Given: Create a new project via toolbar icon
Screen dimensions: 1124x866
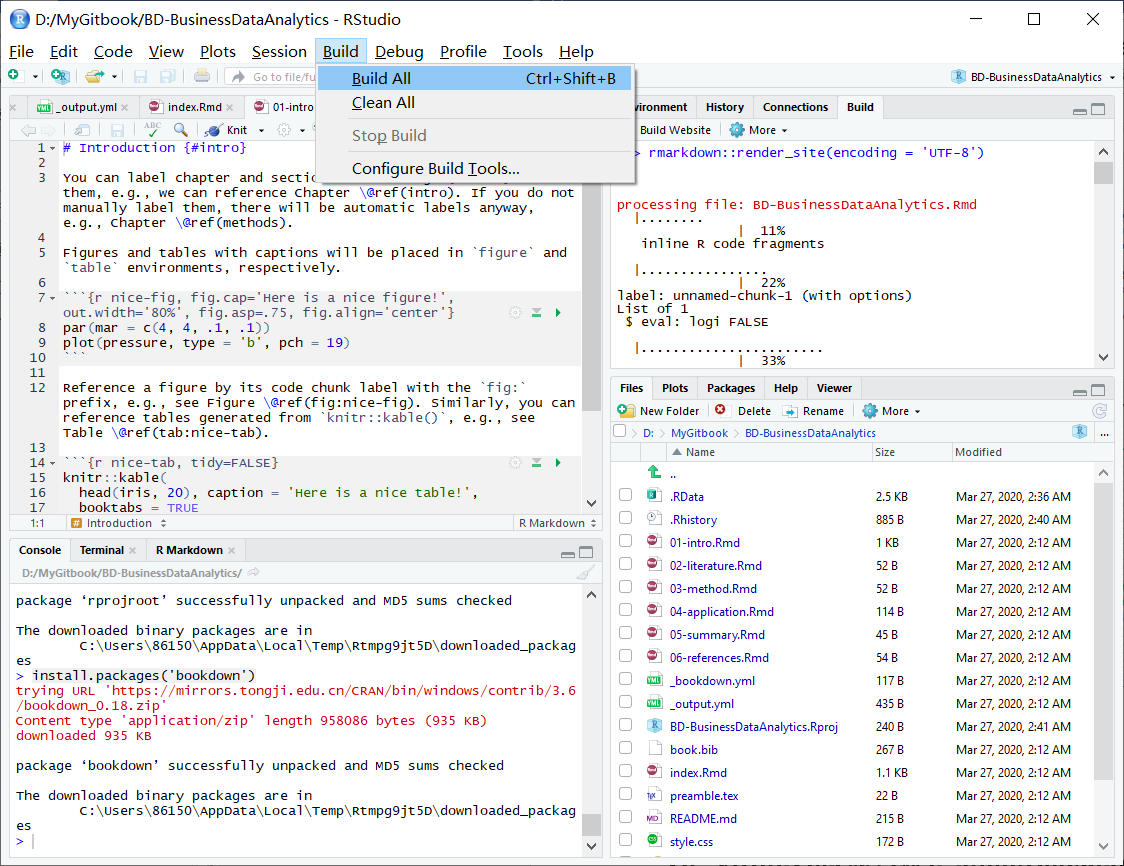Looking at the screenshot, I should 60,75.
